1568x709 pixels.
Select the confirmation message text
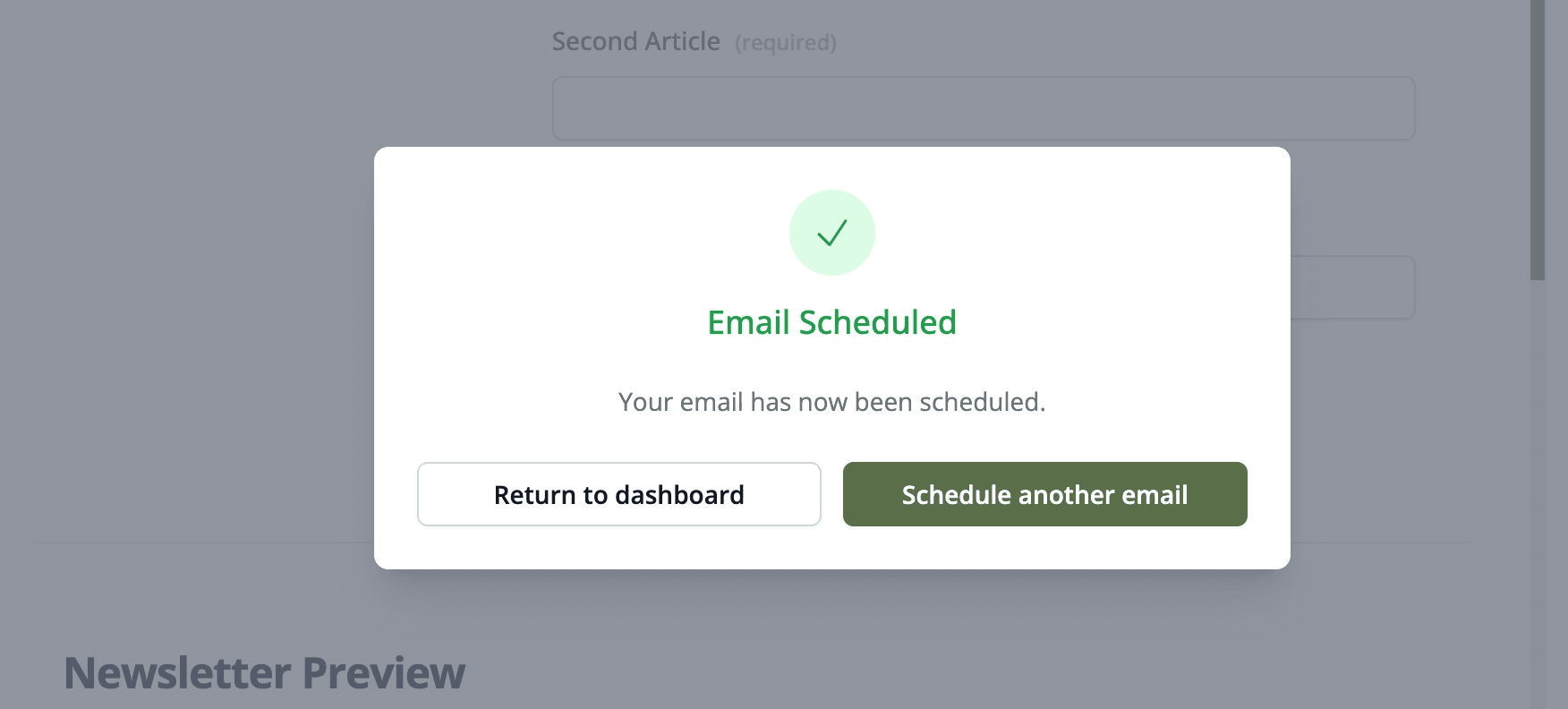[831, 402]
